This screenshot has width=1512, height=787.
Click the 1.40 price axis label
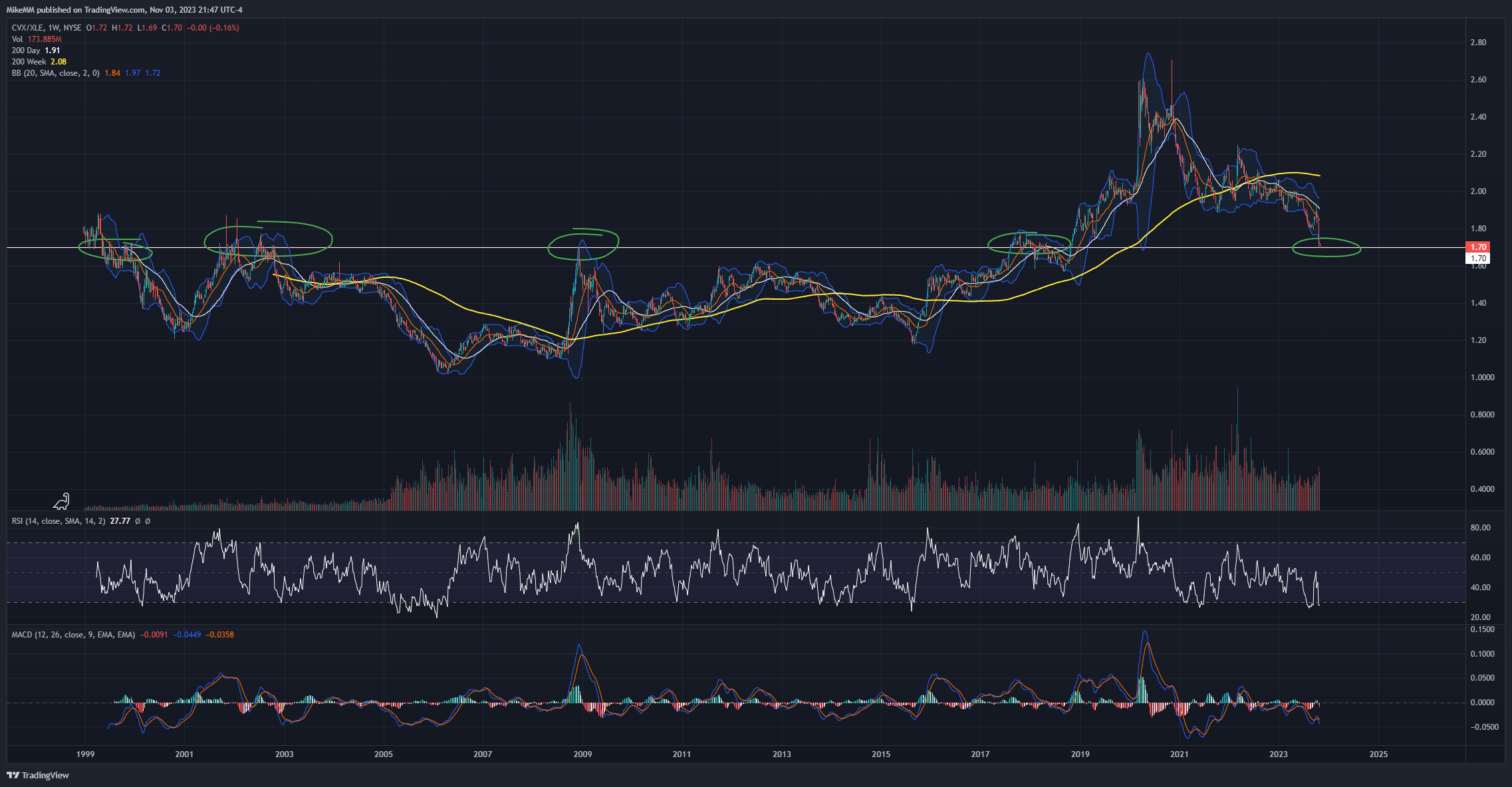pos(1478,303)
